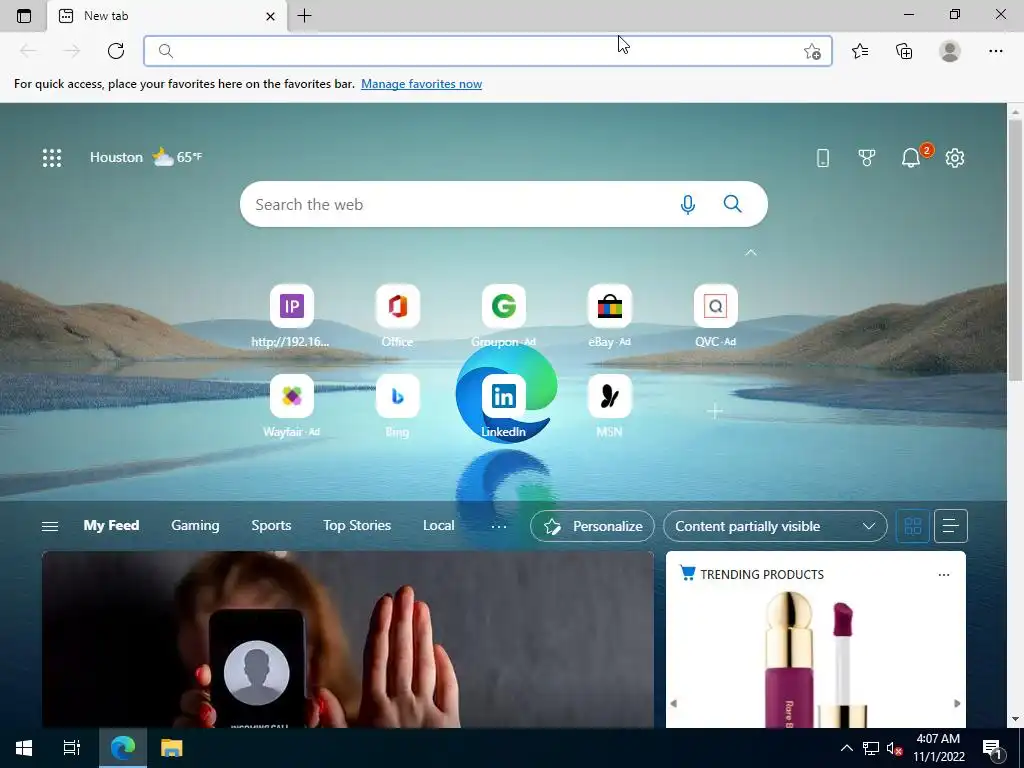Image resolution: width=1024 pixels, height=768 pixels.
Task: Show previous trending product arrow
Action: 673,703
